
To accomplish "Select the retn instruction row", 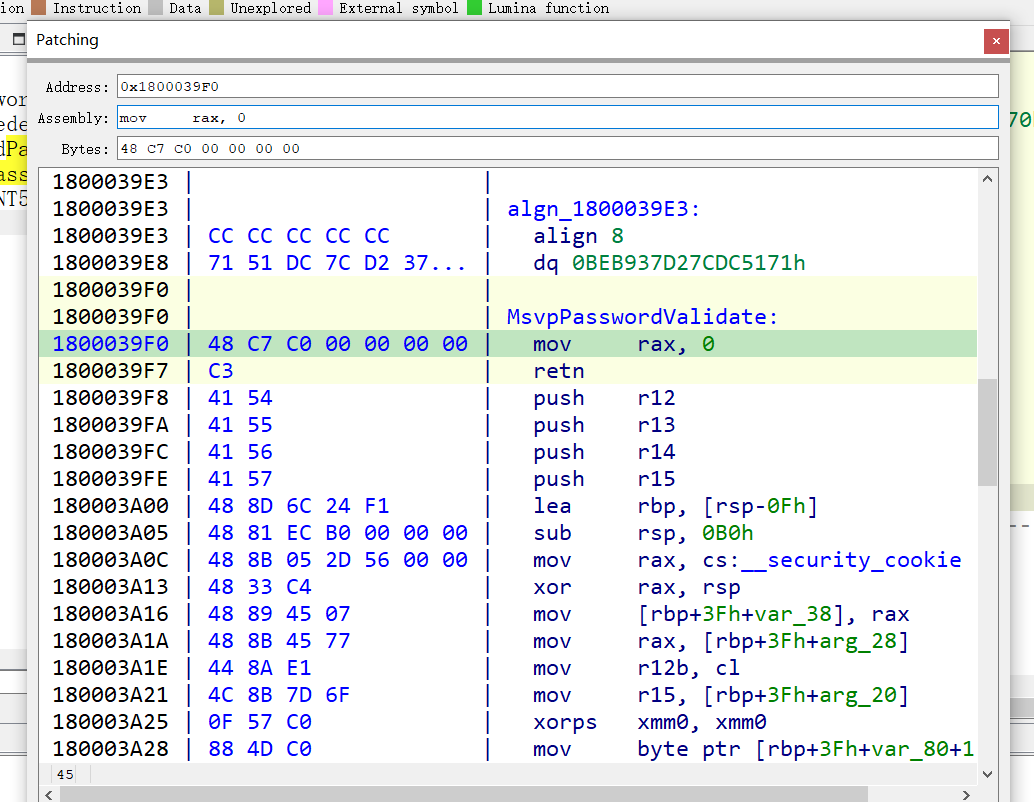I will point(559,371).
